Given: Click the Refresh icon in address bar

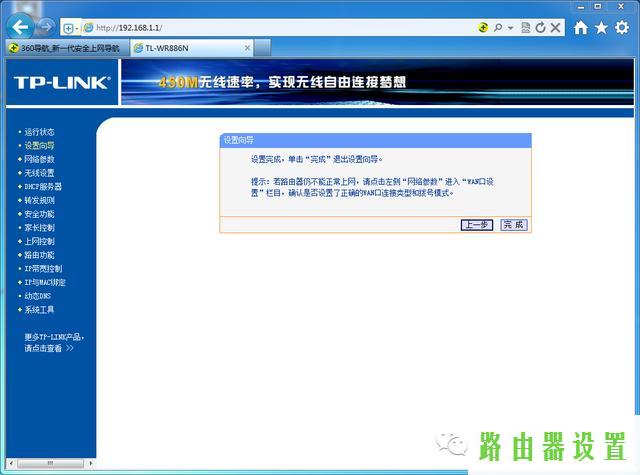Looking at the screenshot, I should click(x=541, y=27).
